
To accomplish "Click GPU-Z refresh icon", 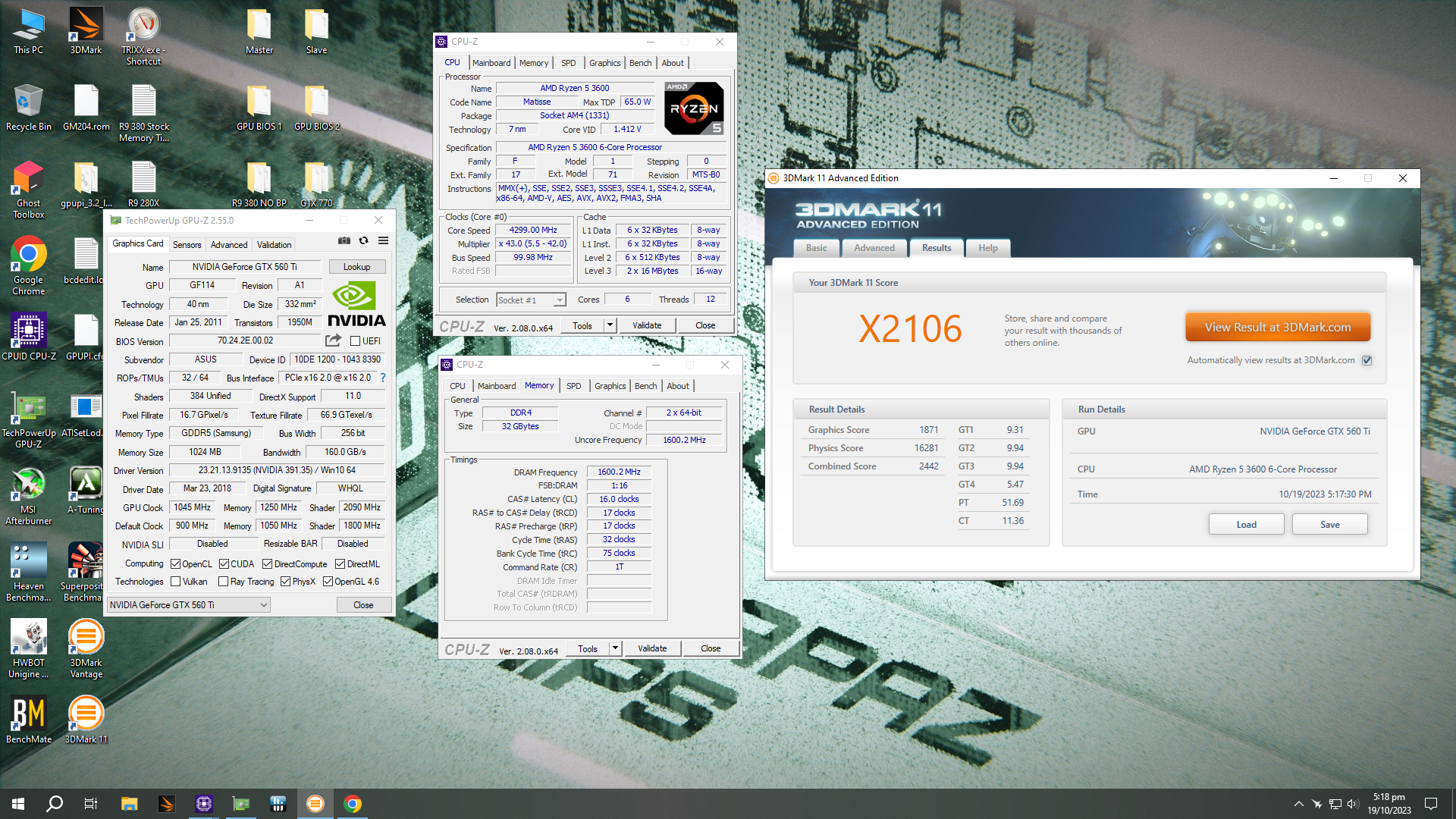I will [x=364, y=241].
